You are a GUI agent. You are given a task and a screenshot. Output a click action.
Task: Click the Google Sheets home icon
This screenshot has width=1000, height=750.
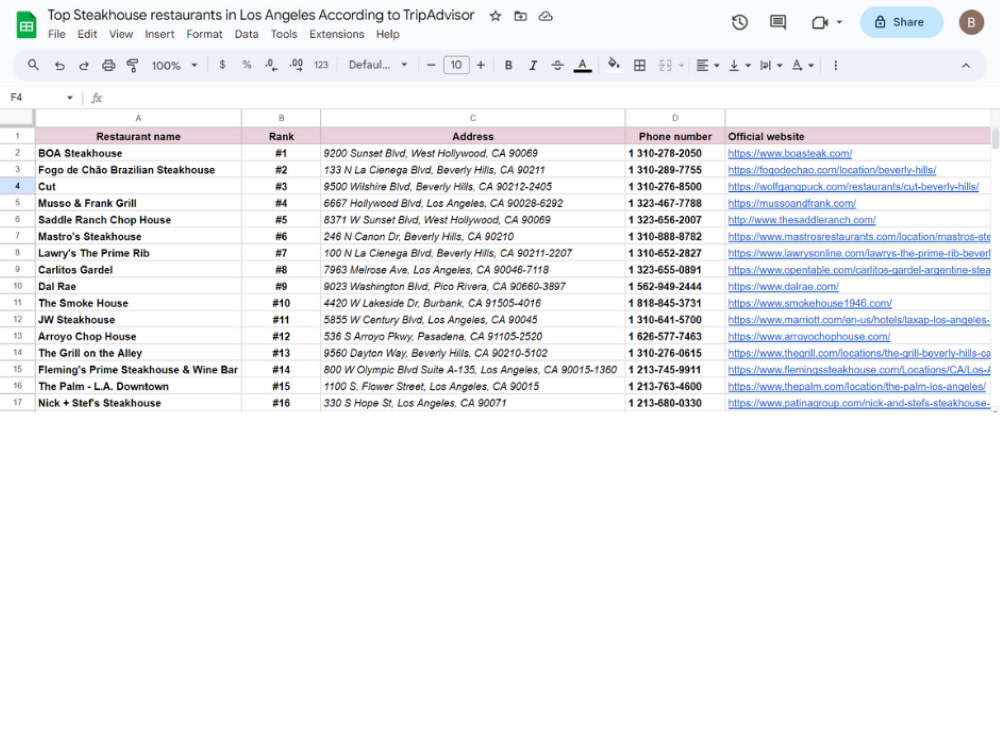(25, 22)
